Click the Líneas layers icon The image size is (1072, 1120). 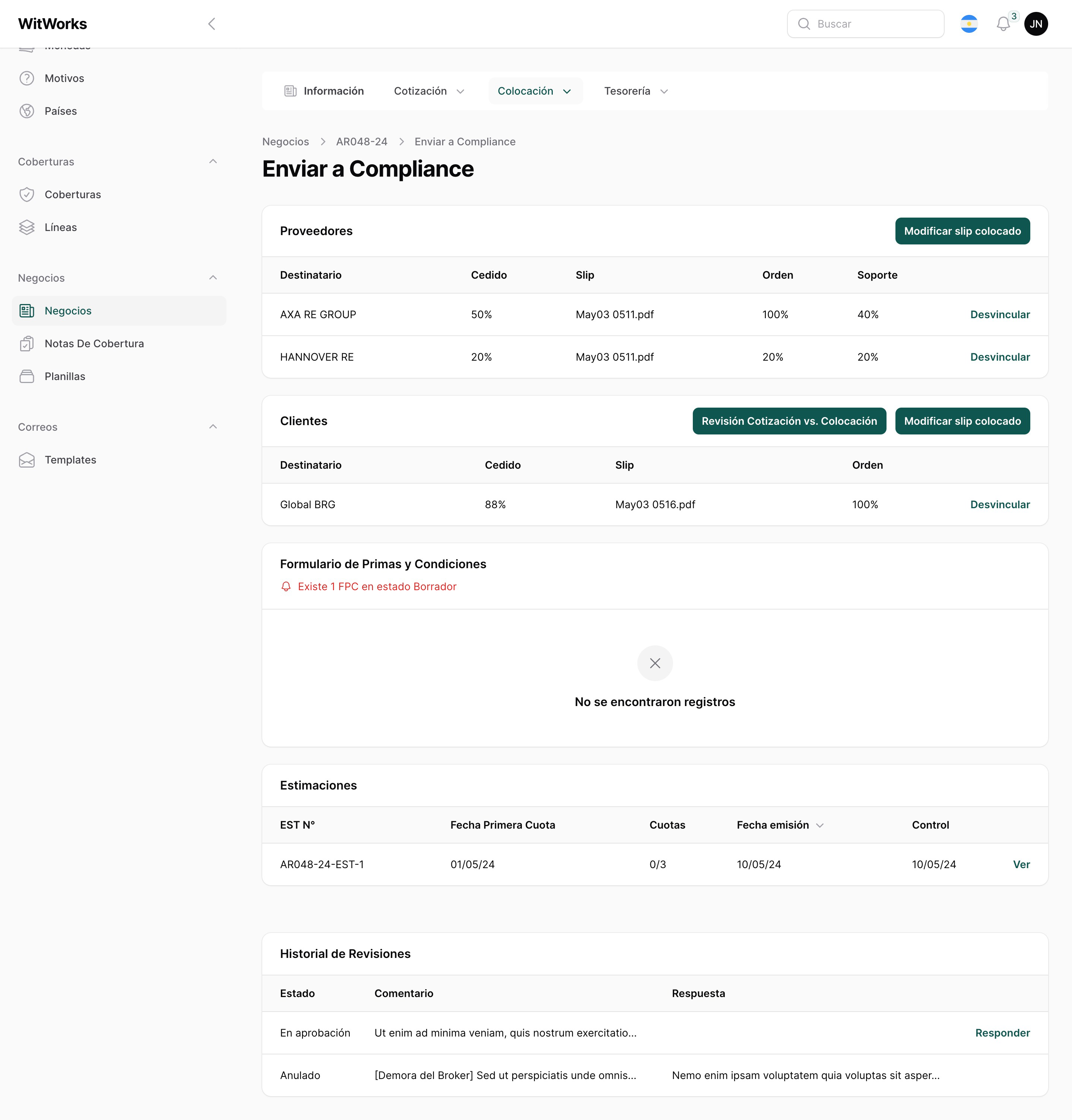[x=27, y=227]
